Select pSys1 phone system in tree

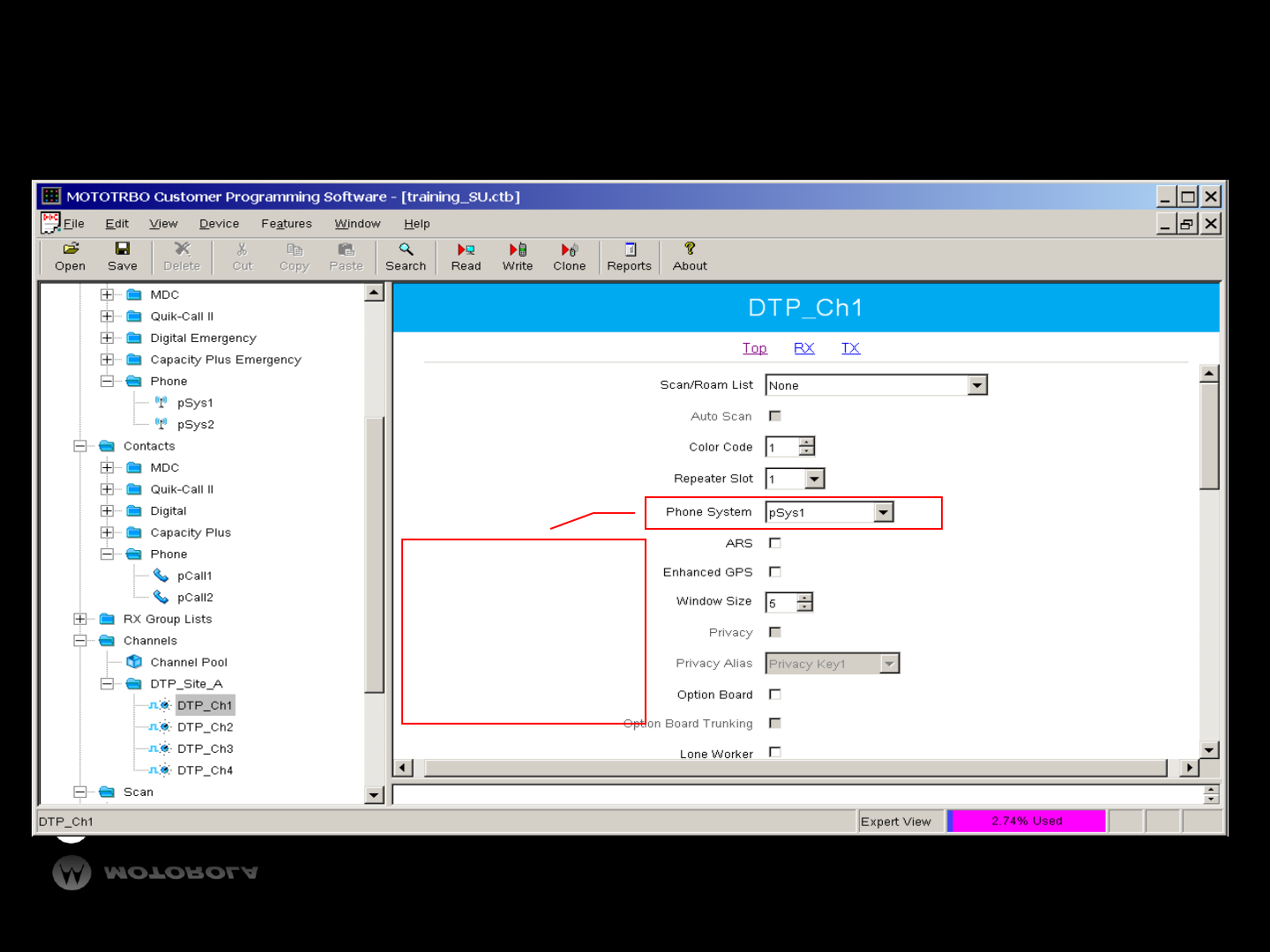[195, 403]
